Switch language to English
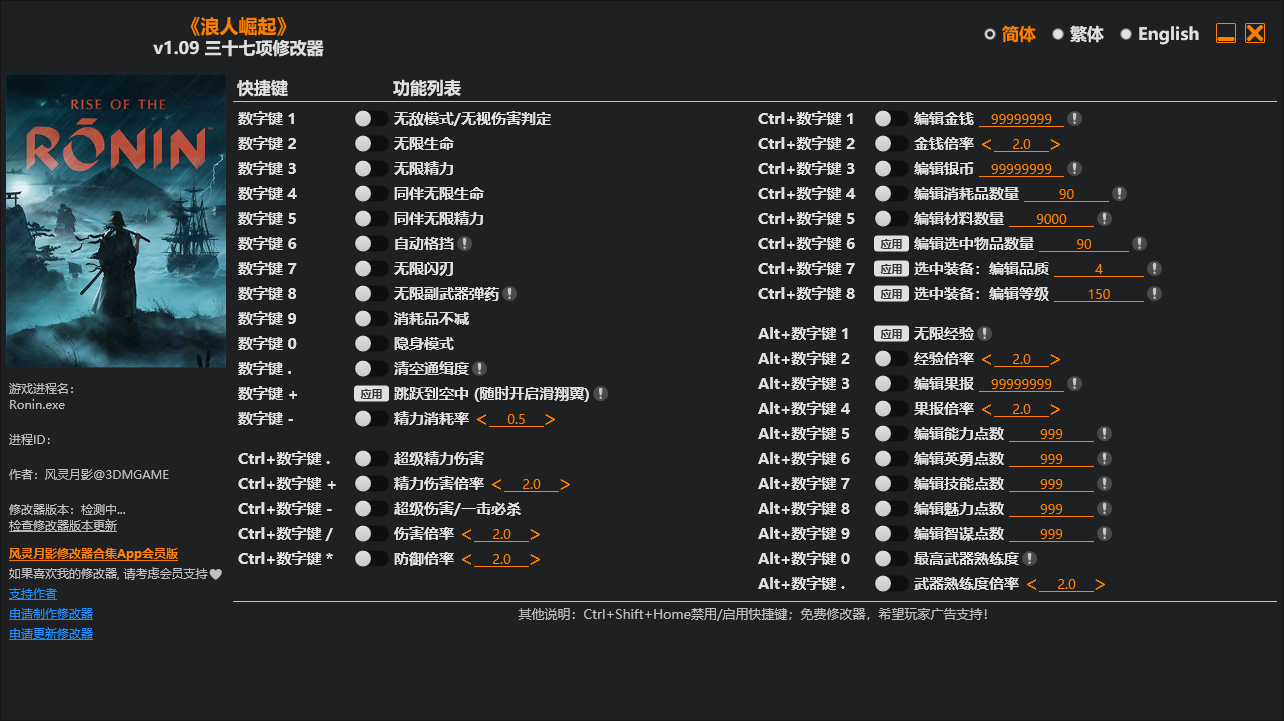 tap(1159, 34)
